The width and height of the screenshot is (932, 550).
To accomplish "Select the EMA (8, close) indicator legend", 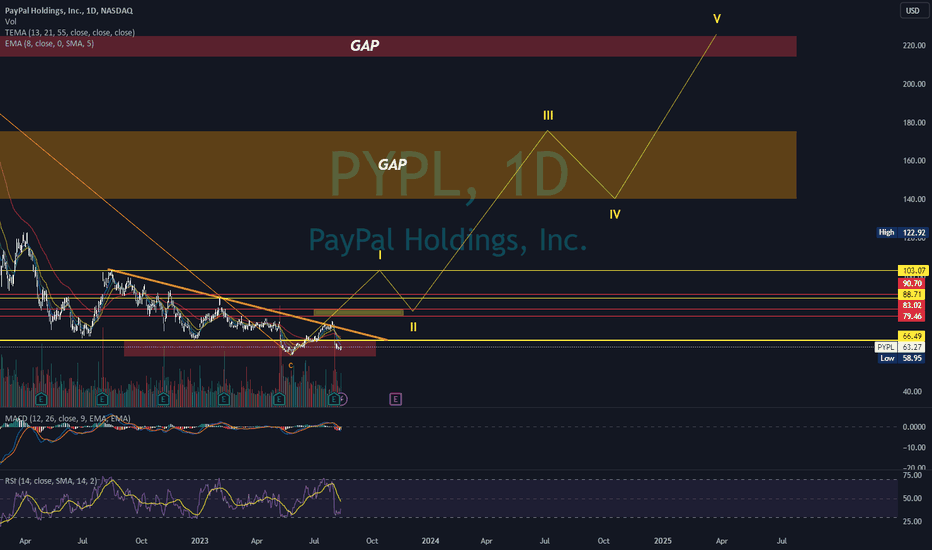I will tap(49, 43).
